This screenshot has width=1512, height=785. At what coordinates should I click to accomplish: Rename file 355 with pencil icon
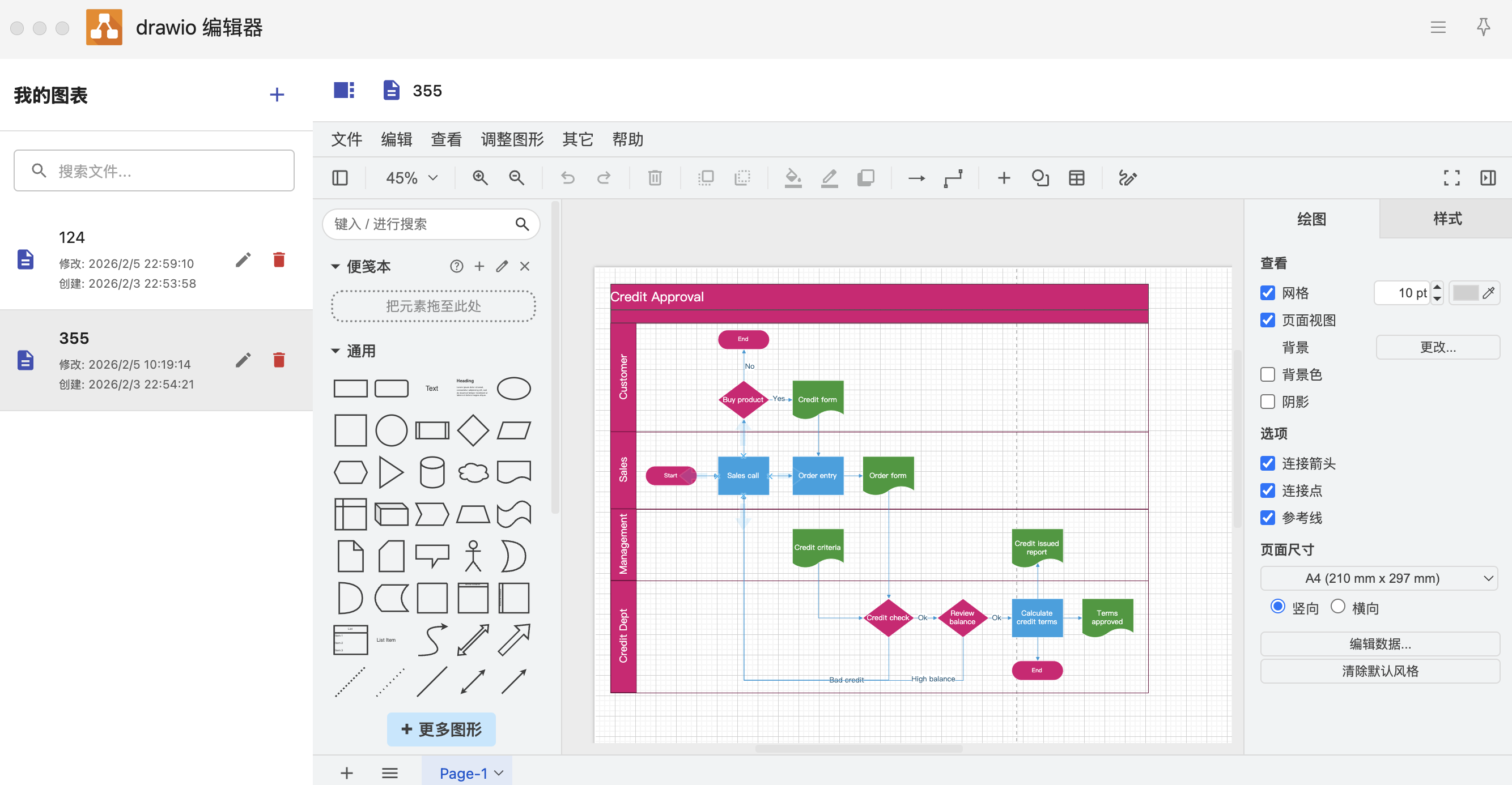(243, 360)
